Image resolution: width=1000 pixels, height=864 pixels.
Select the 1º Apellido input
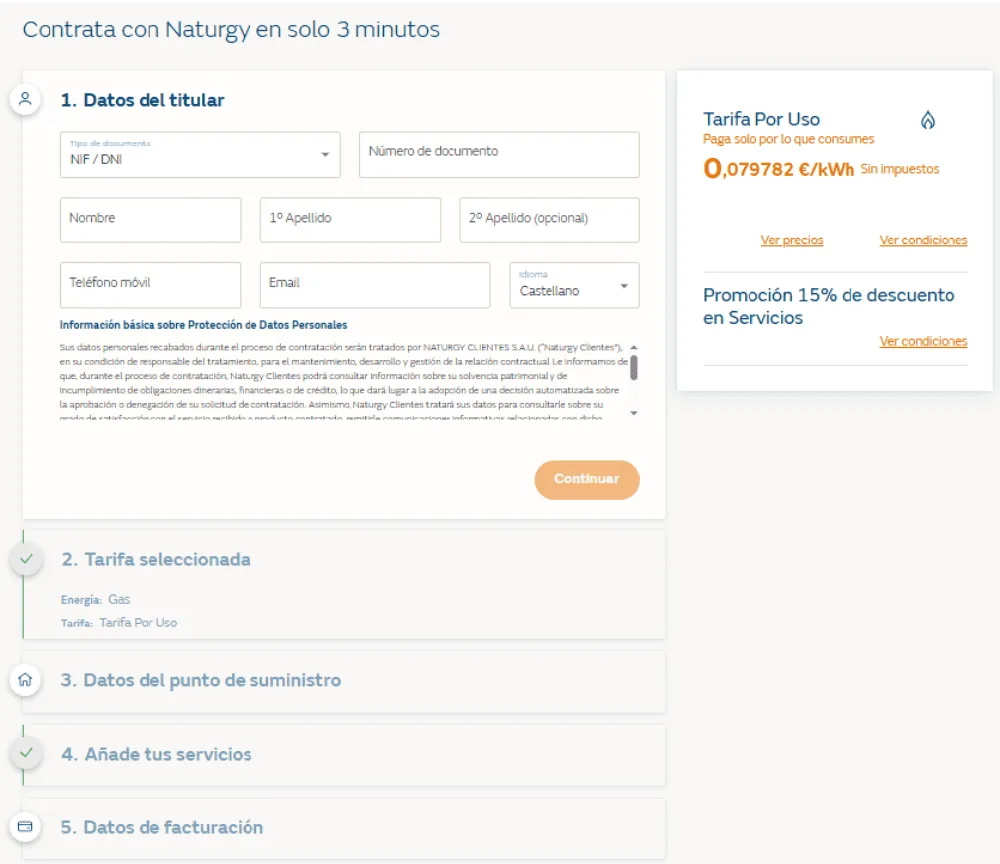click(x=350, y=220)
